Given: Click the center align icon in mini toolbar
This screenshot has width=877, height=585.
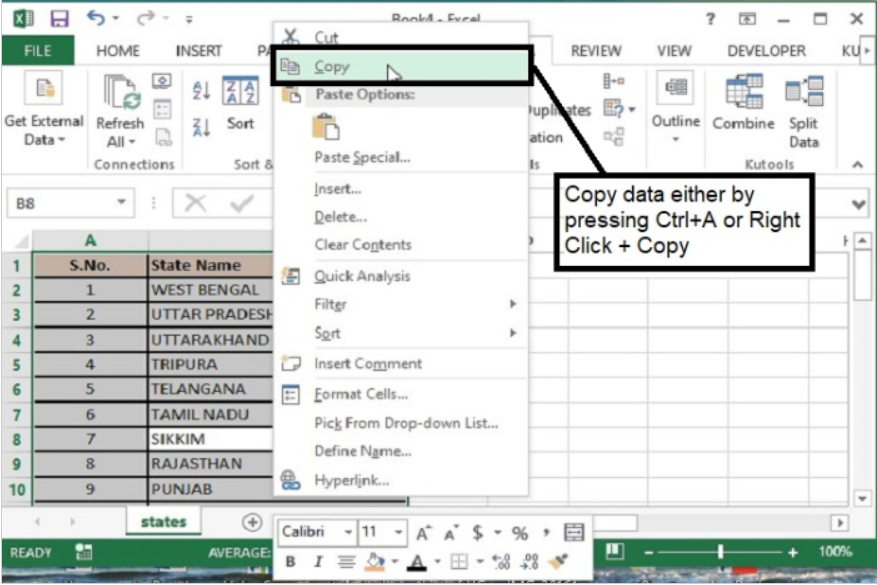Looking at the screenshot, I should (x=346, y=562).
